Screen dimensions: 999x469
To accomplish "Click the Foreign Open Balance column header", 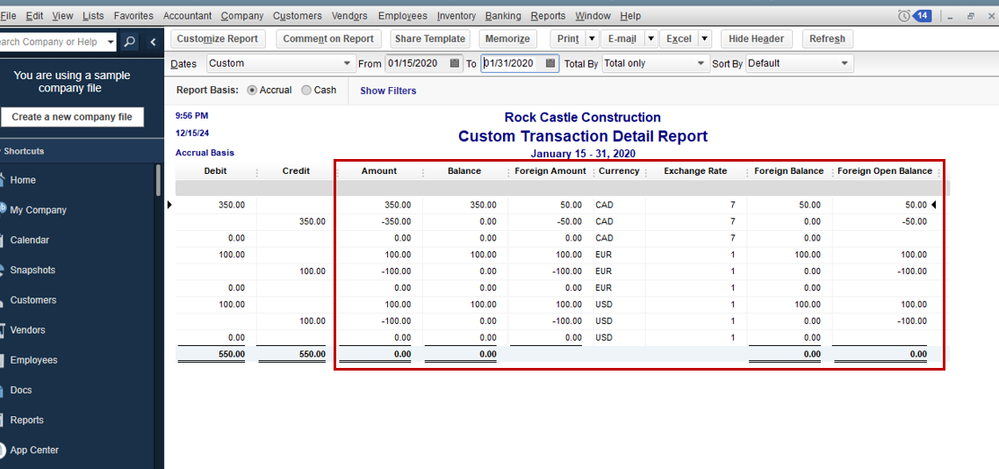I will click(x=884, y=171).
